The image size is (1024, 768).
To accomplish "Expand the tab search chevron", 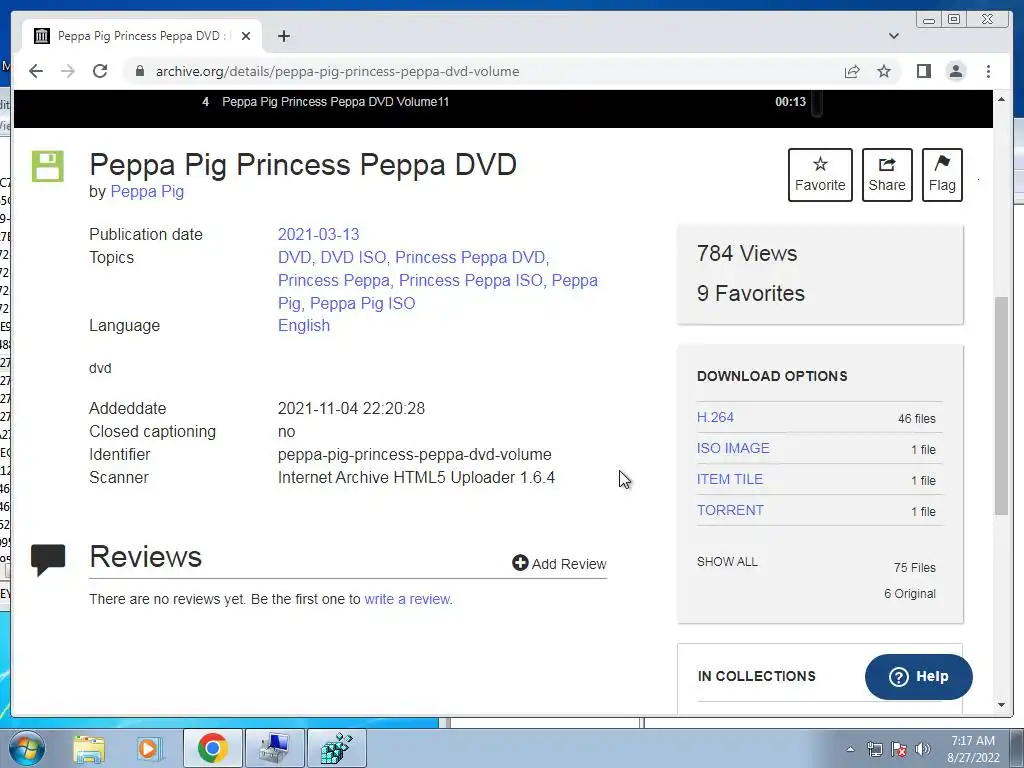I will click(x=894, y=36).
